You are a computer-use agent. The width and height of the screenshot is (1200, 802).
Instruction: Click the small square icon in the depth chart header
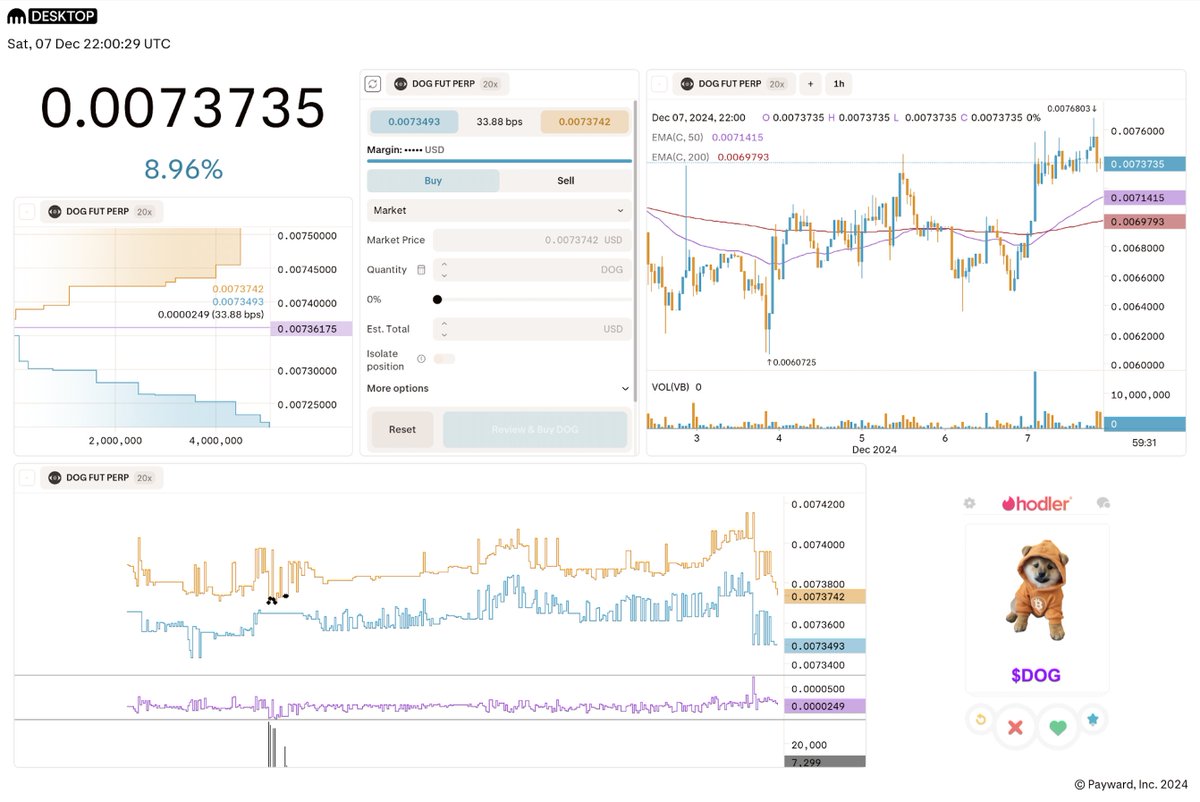27,212
